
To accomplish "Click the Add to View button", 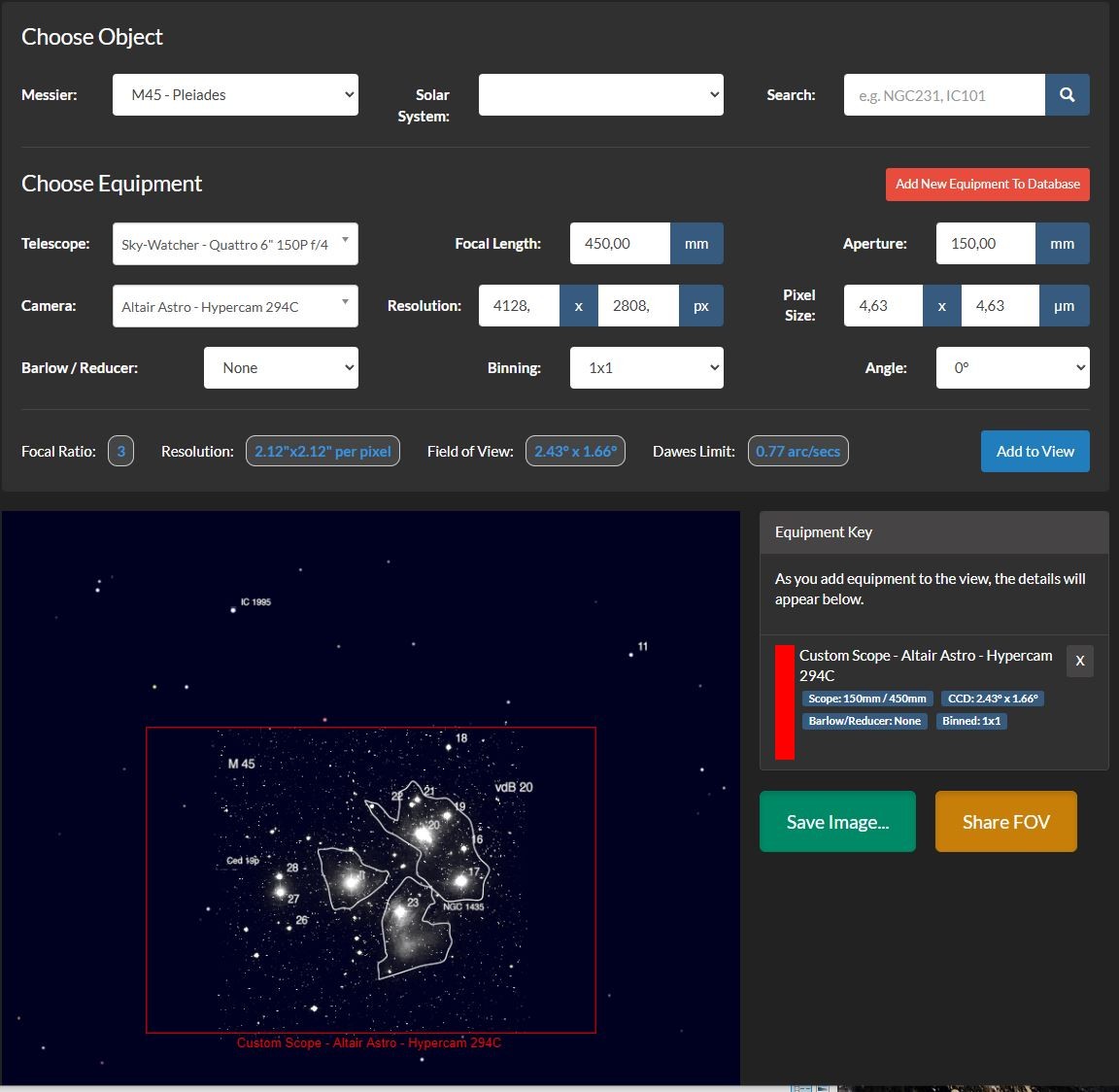I will pos(1034,451).
